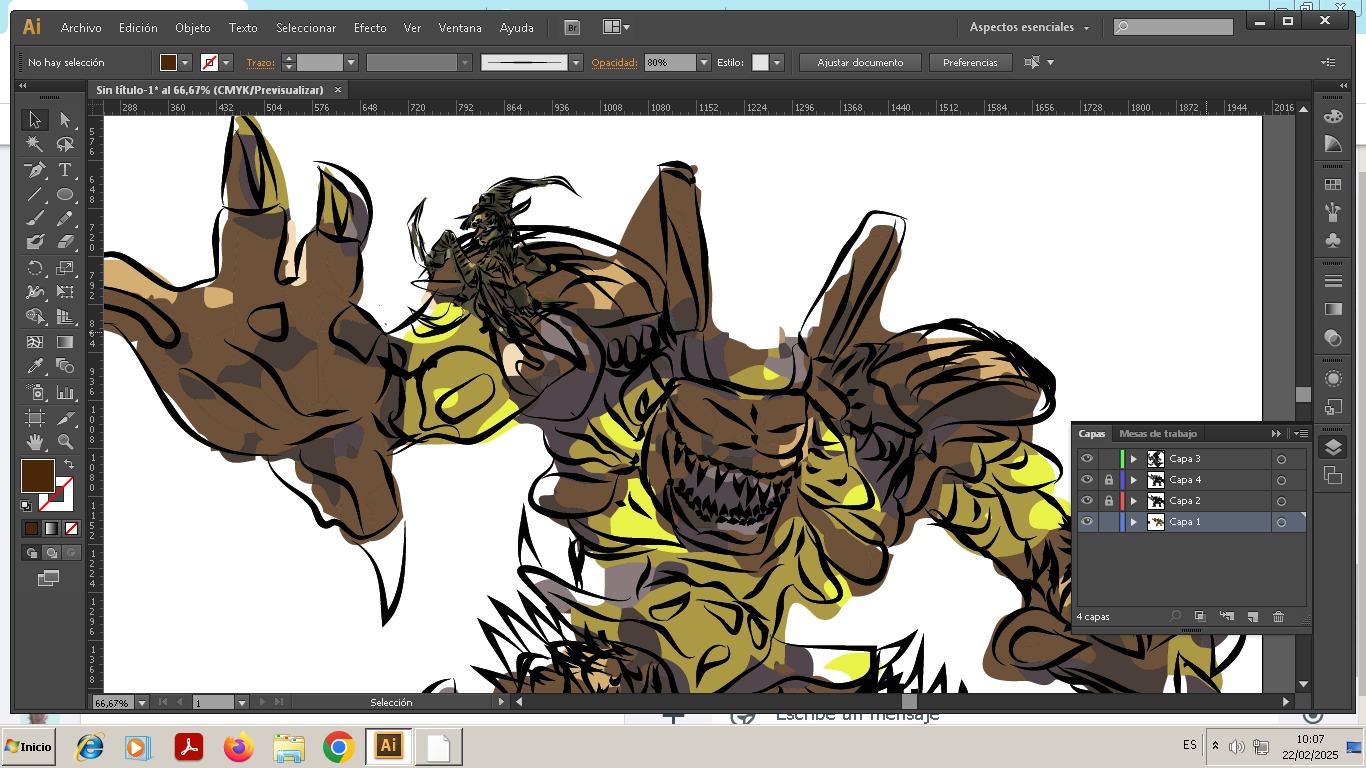Open the Symbols panel club icon
1366x768 pixels.
1332,240
